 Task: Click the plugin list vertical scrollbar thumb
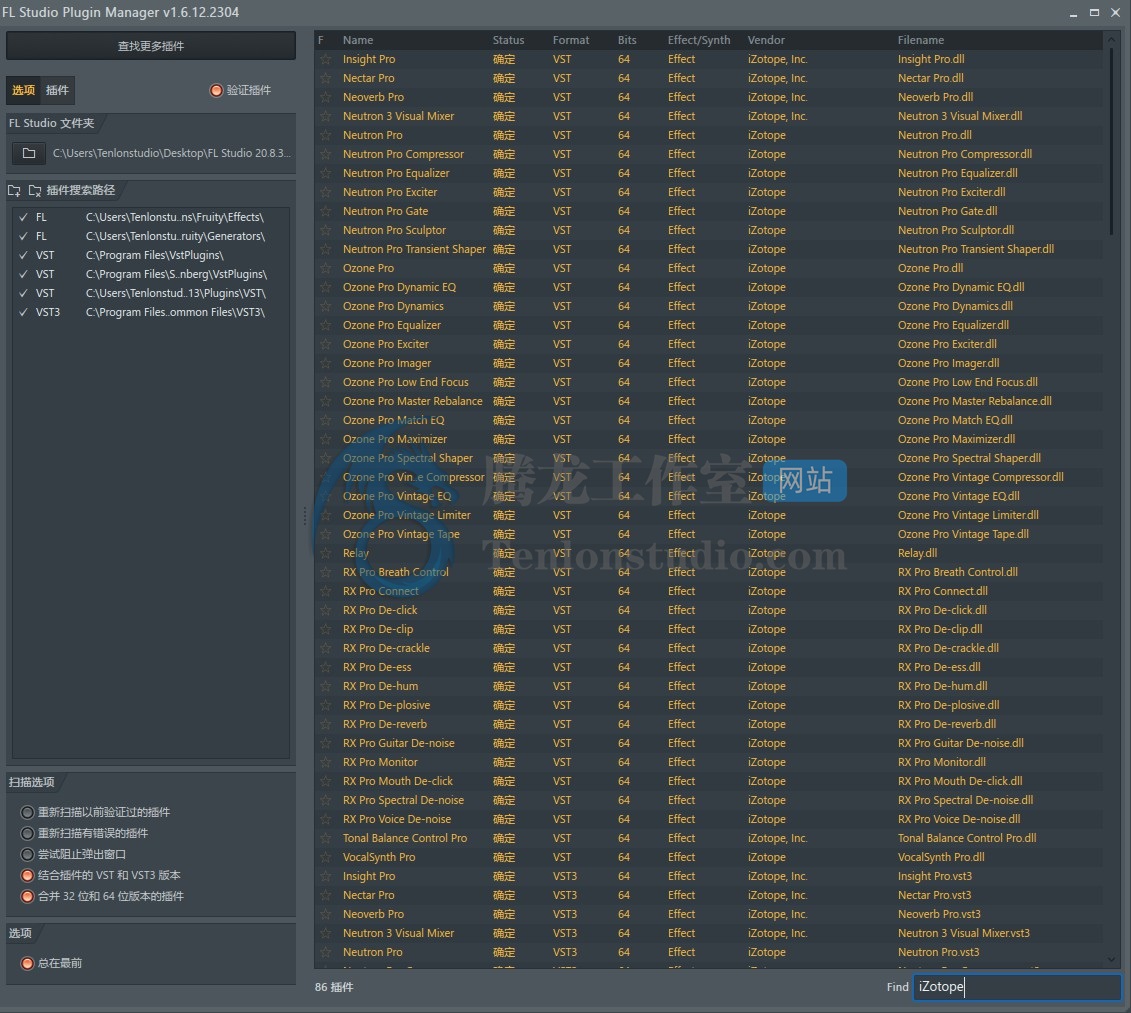1112,142
